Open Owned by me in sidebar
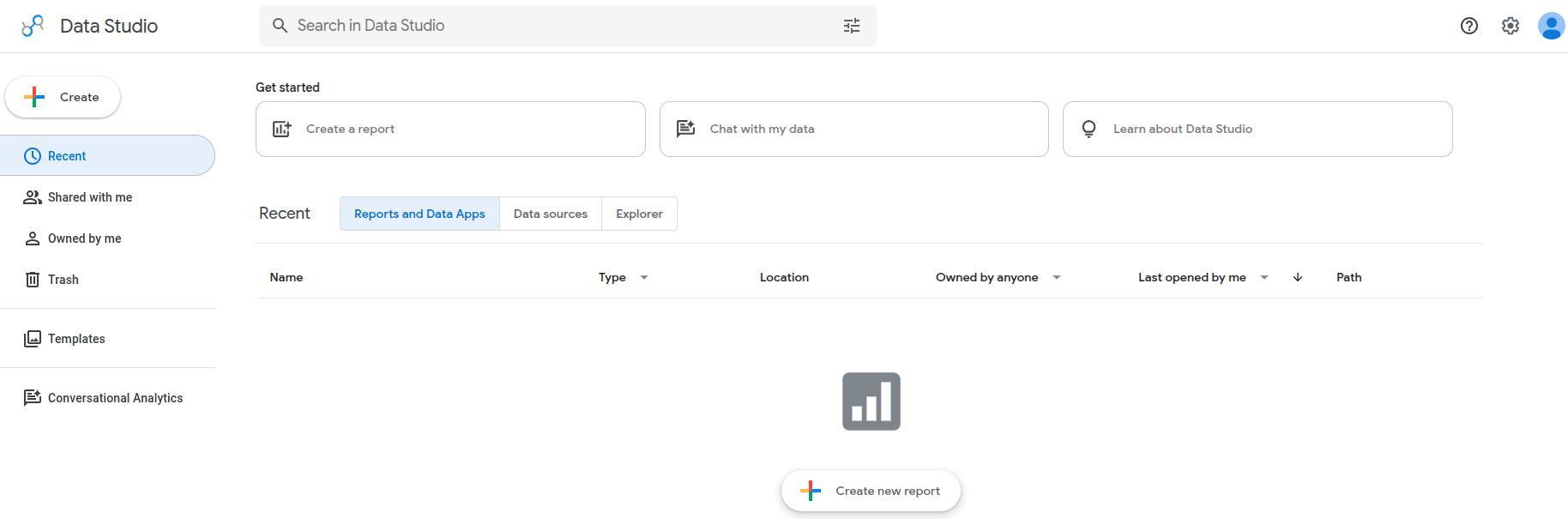The height and width of the screenshot is (519, 1568). pyautogui.click(x=107, y=238)
